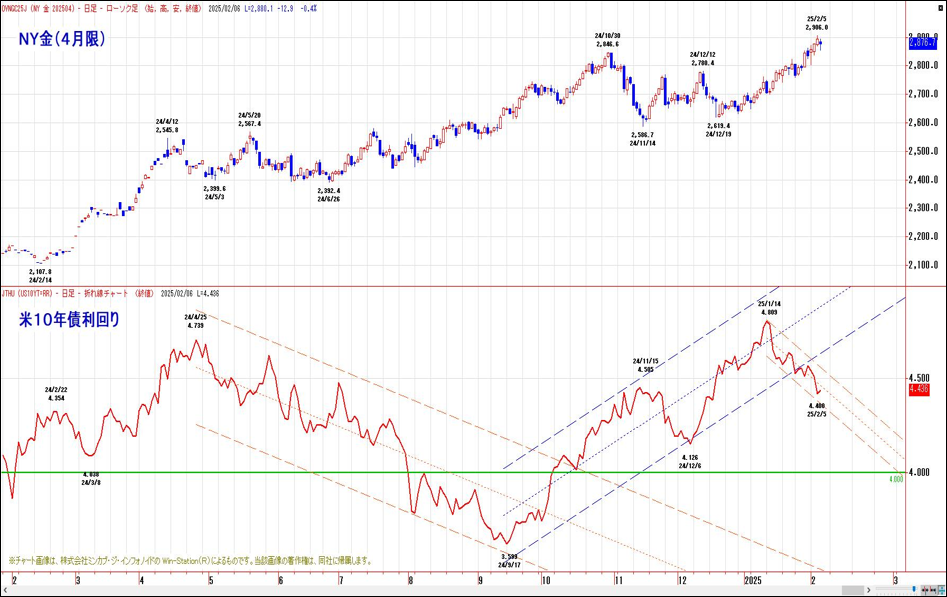Click the red current yield price tag
Image resolution: width=947 pixels, height=597 pixels.
[x=920, y=389]
